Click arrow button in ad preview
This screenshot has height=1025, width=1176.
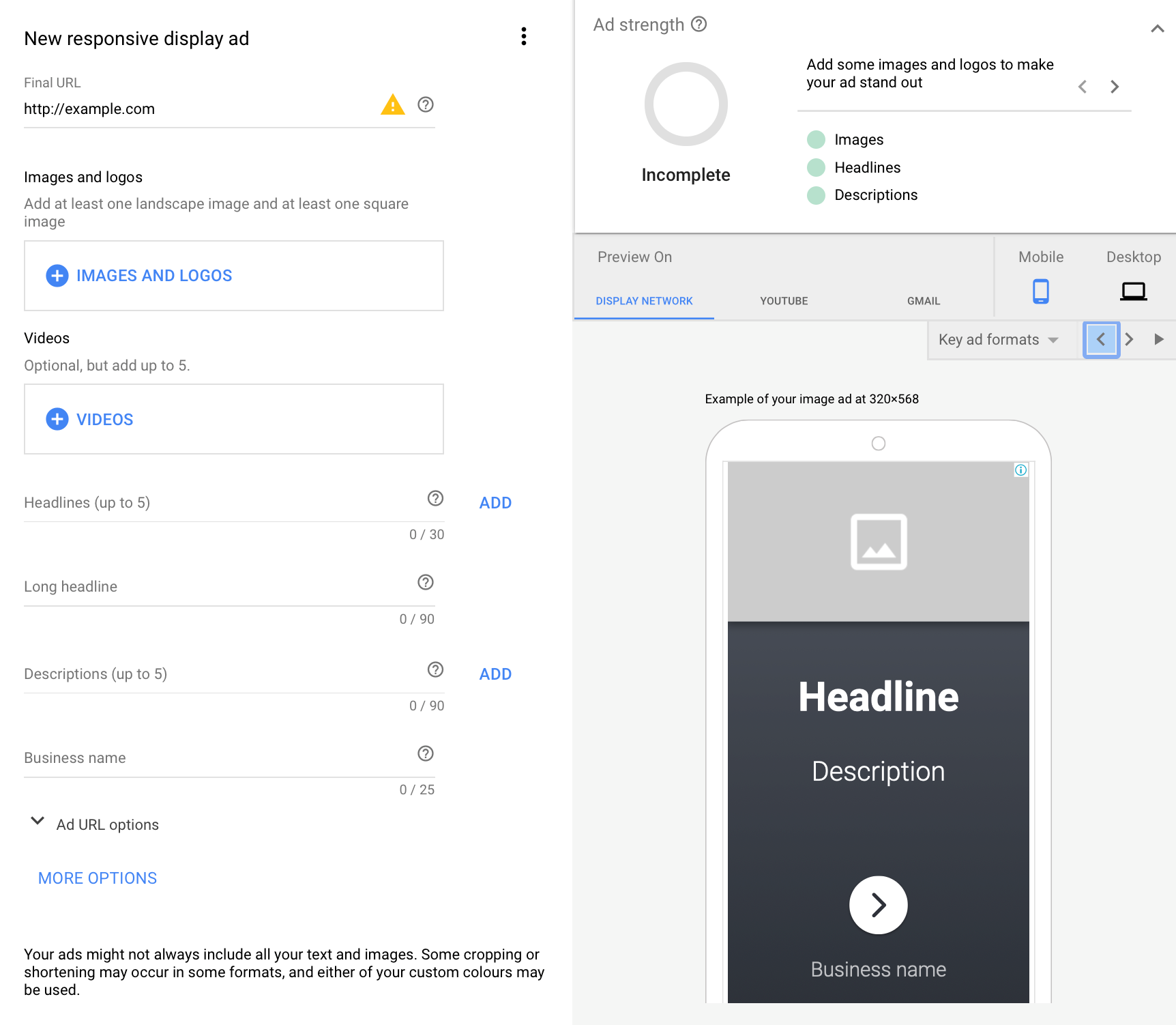coord(879,905)
